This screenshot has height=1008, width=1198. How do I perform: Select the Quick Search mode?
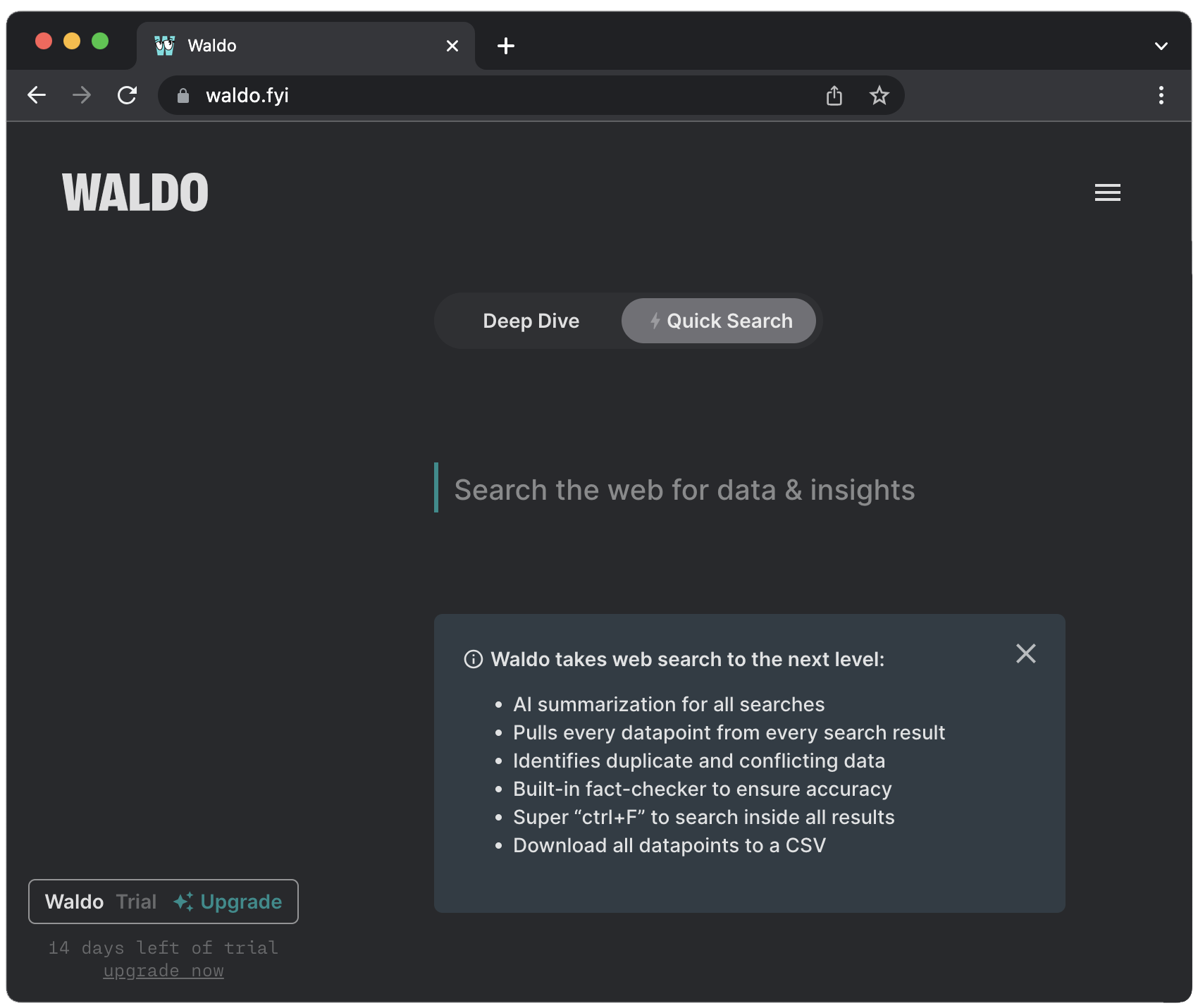tap(719, 321)
